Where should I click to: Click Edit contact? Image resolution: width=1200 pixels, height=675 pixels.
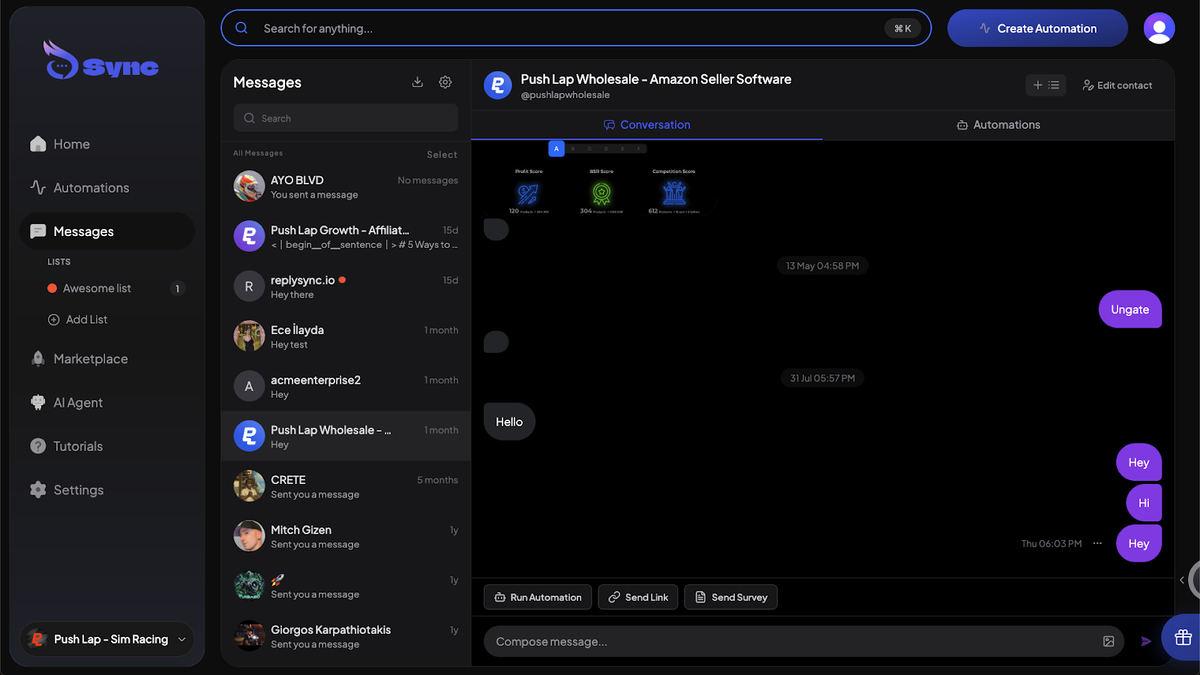point(1117,85)
